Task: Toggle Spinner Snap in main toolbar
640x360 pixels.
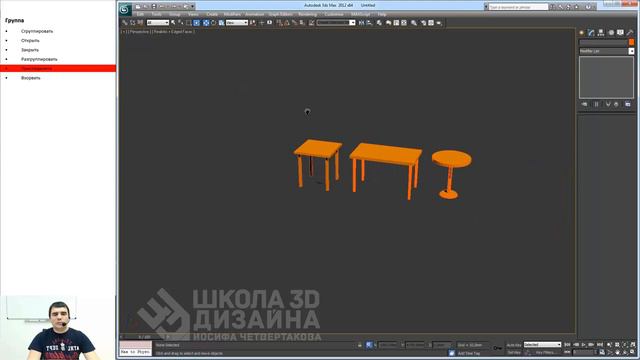Action: point(302,23)
